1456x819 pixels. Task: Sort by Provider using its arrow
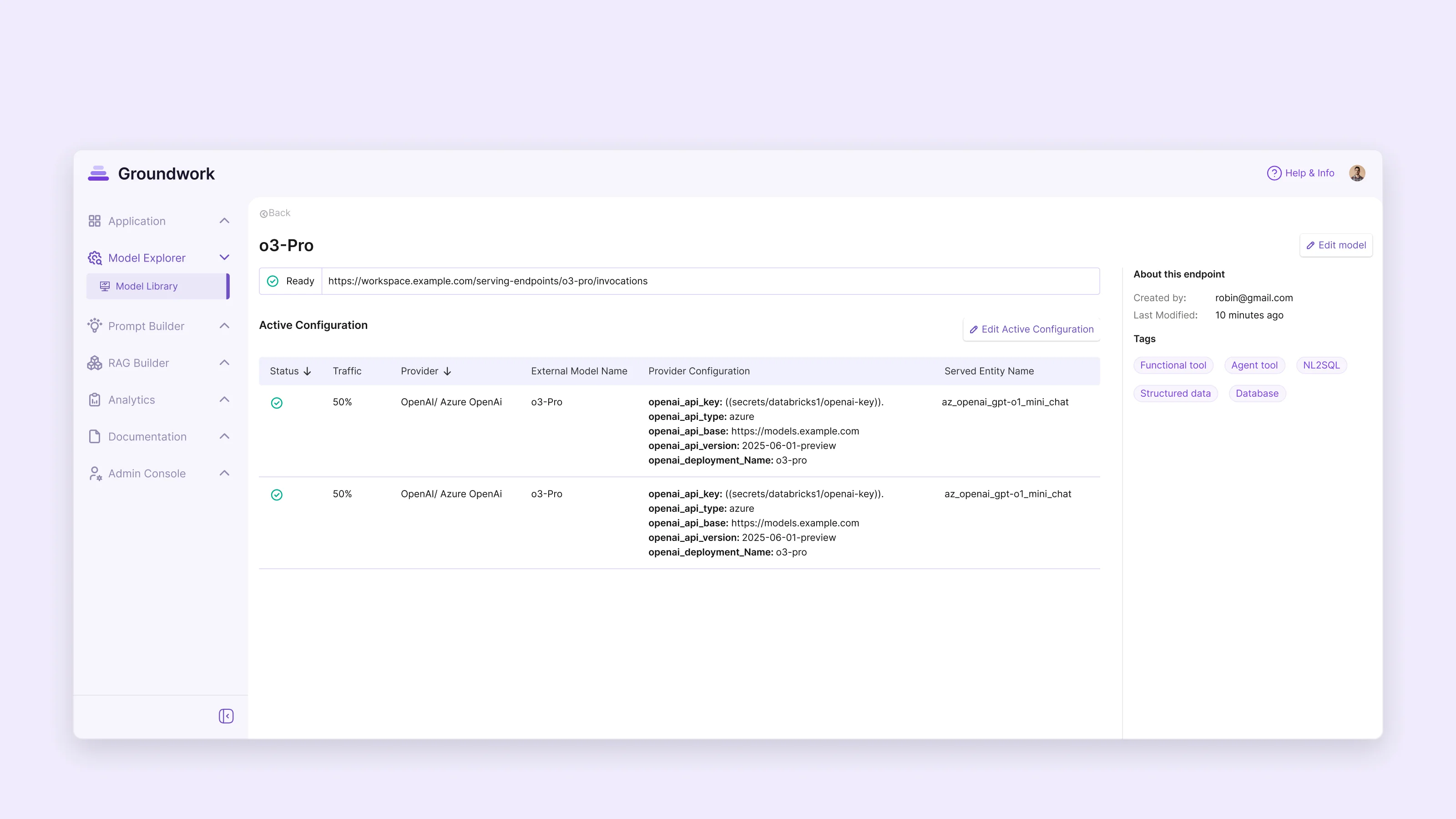click(448, 371)
